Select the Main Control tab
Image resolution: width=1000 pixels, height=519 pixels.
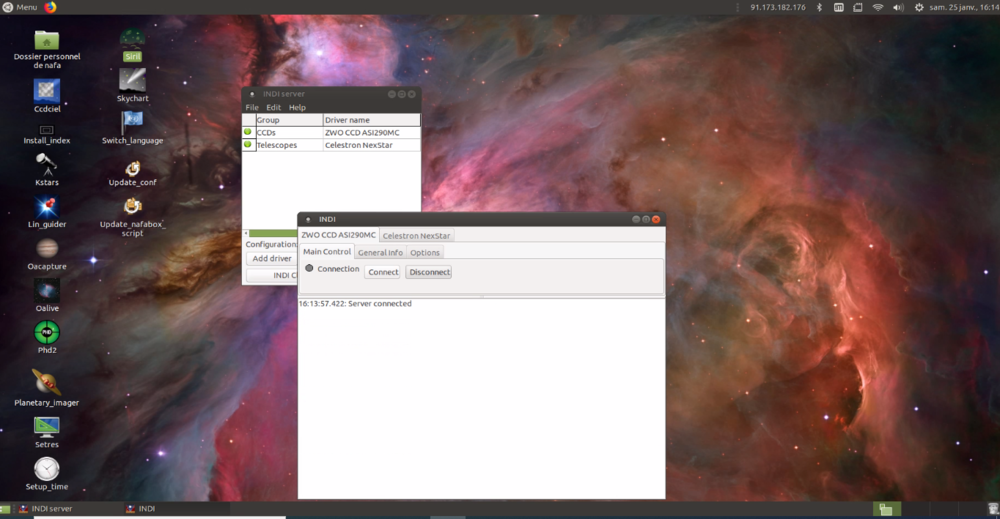(327, 252)
